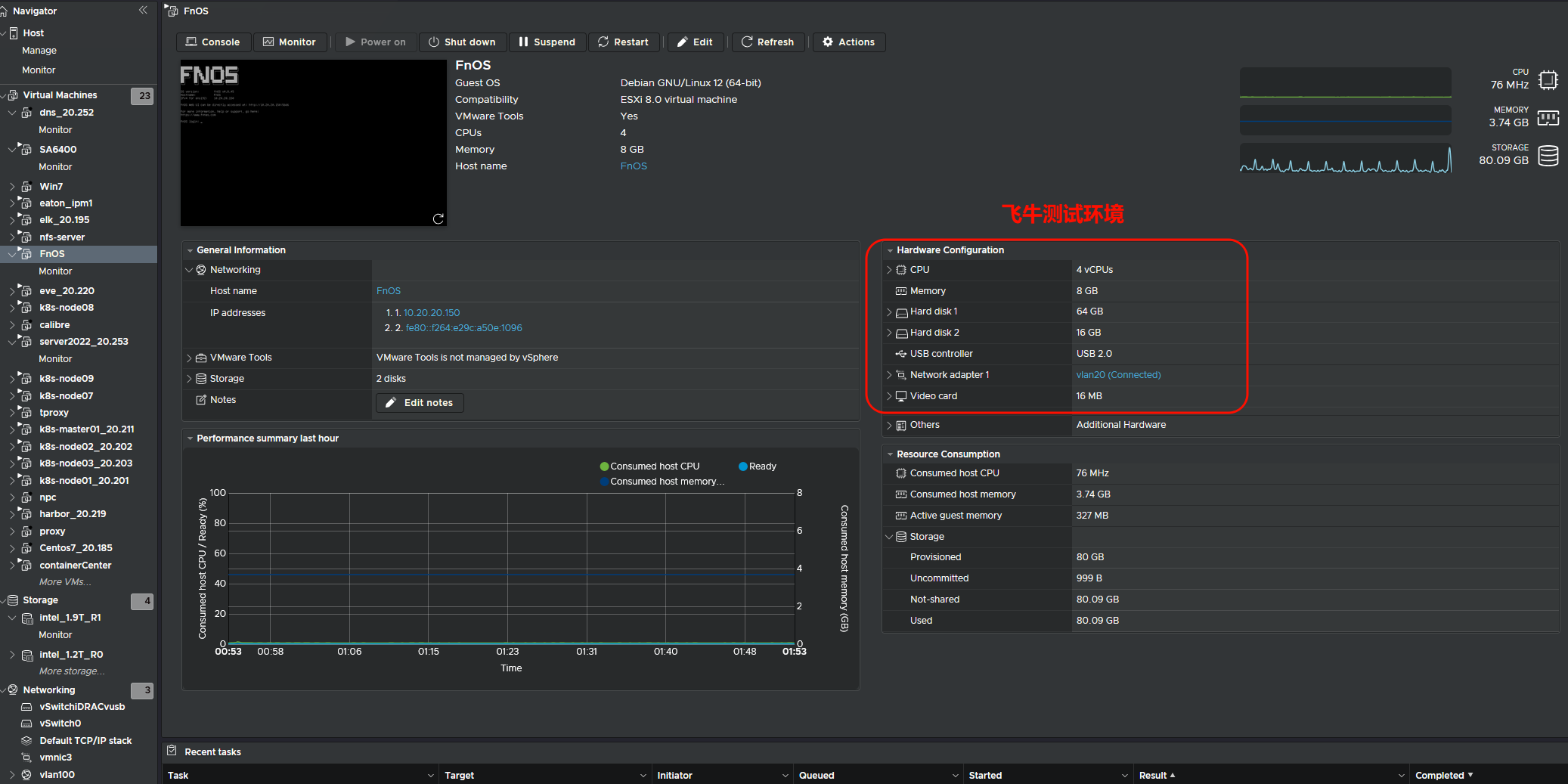Click the Shut down button
The height and width of the screenshot is (784, 1568).
461,42
